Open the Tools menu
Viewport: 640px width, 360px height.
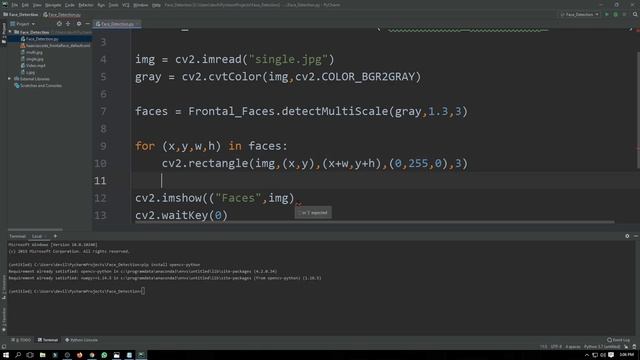coord(113,5)
